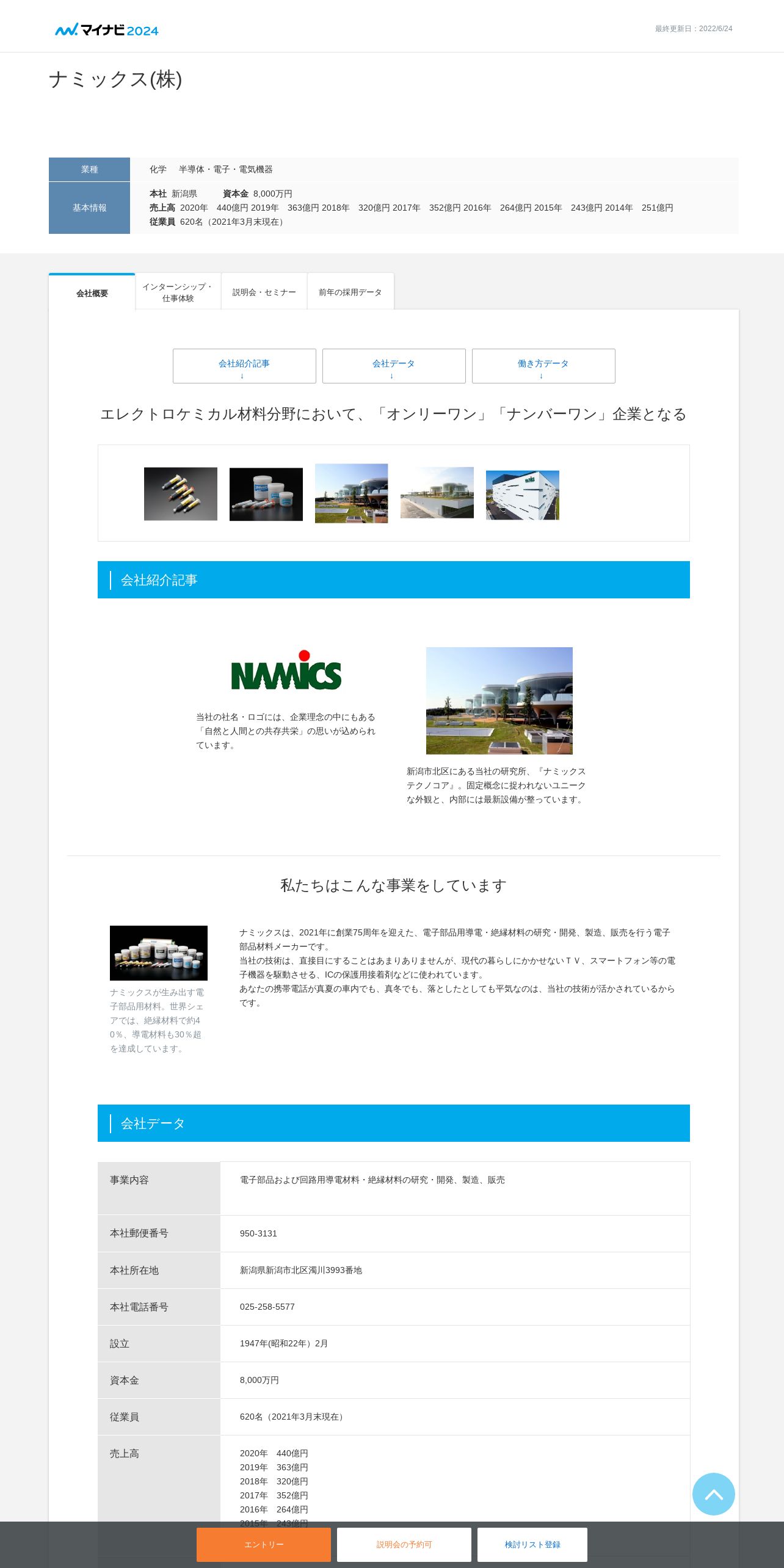Image resolution: width=784 pixels, height=1568 pixels.
Task: Click the 化学 industry text
Action: pyautogui.click(x=158, y=169)
